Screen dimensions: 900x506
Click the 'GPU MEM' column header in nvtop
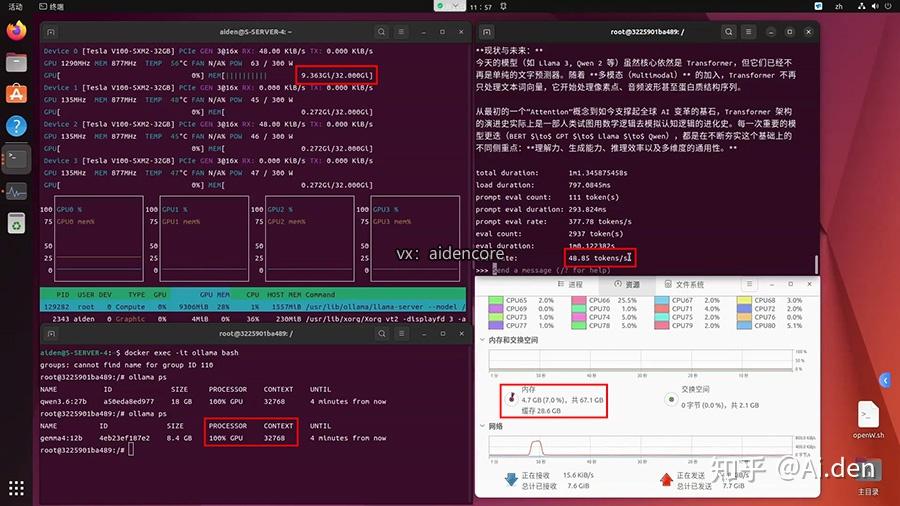click(215, 294)
